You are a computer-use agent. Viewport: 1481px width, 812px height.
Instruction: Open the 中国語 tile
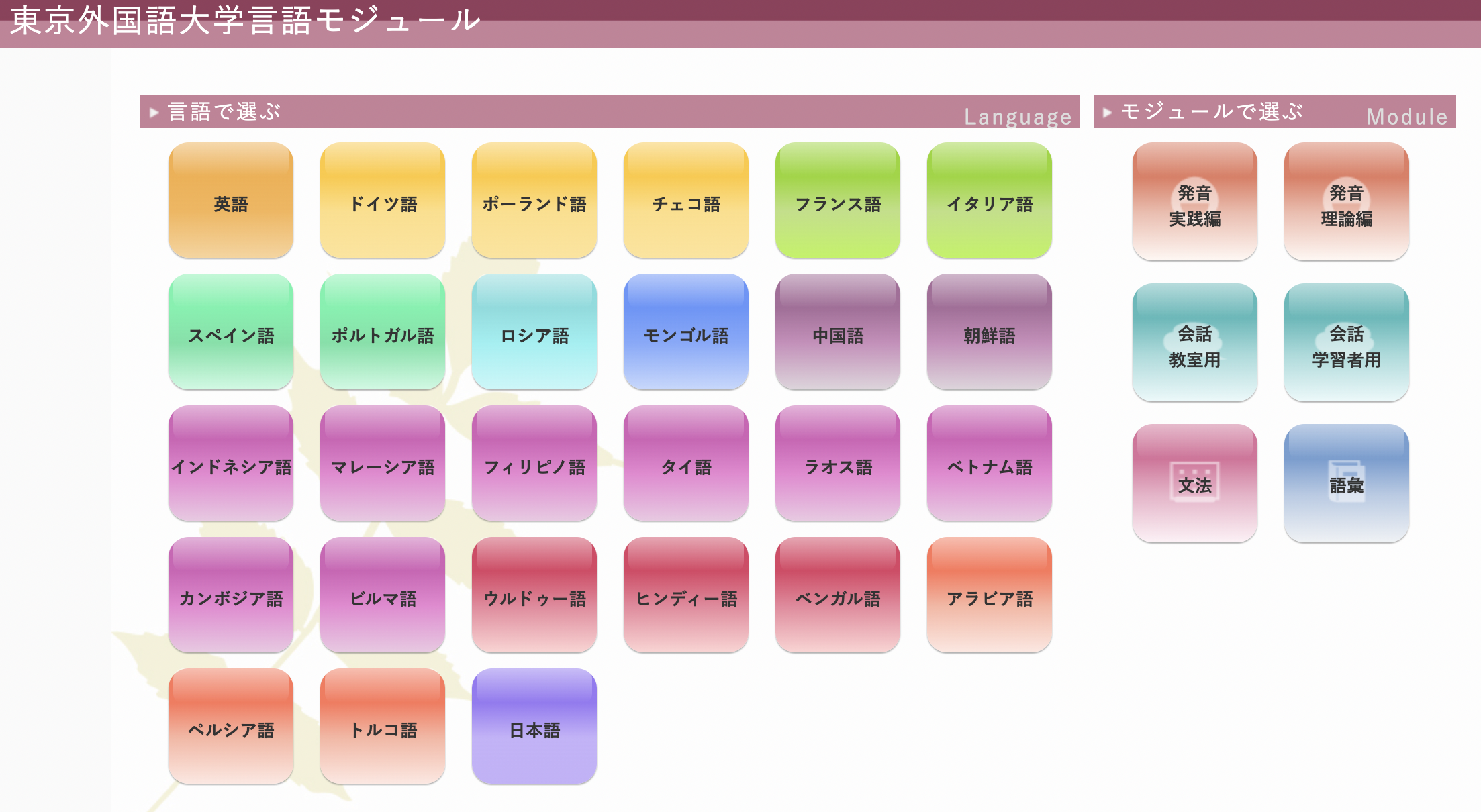[838, 332]
